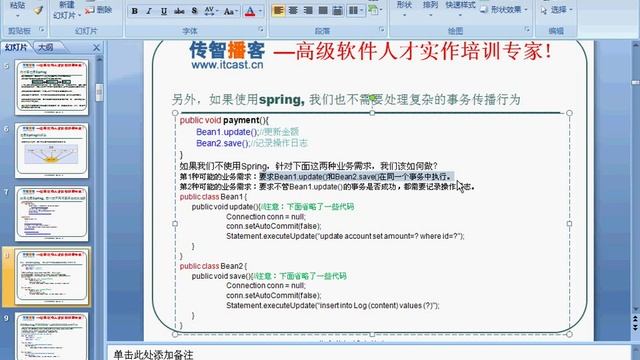Open Arrange (排列) dropdown
This screenshot has height=360, width=640.
pos(430,8)
